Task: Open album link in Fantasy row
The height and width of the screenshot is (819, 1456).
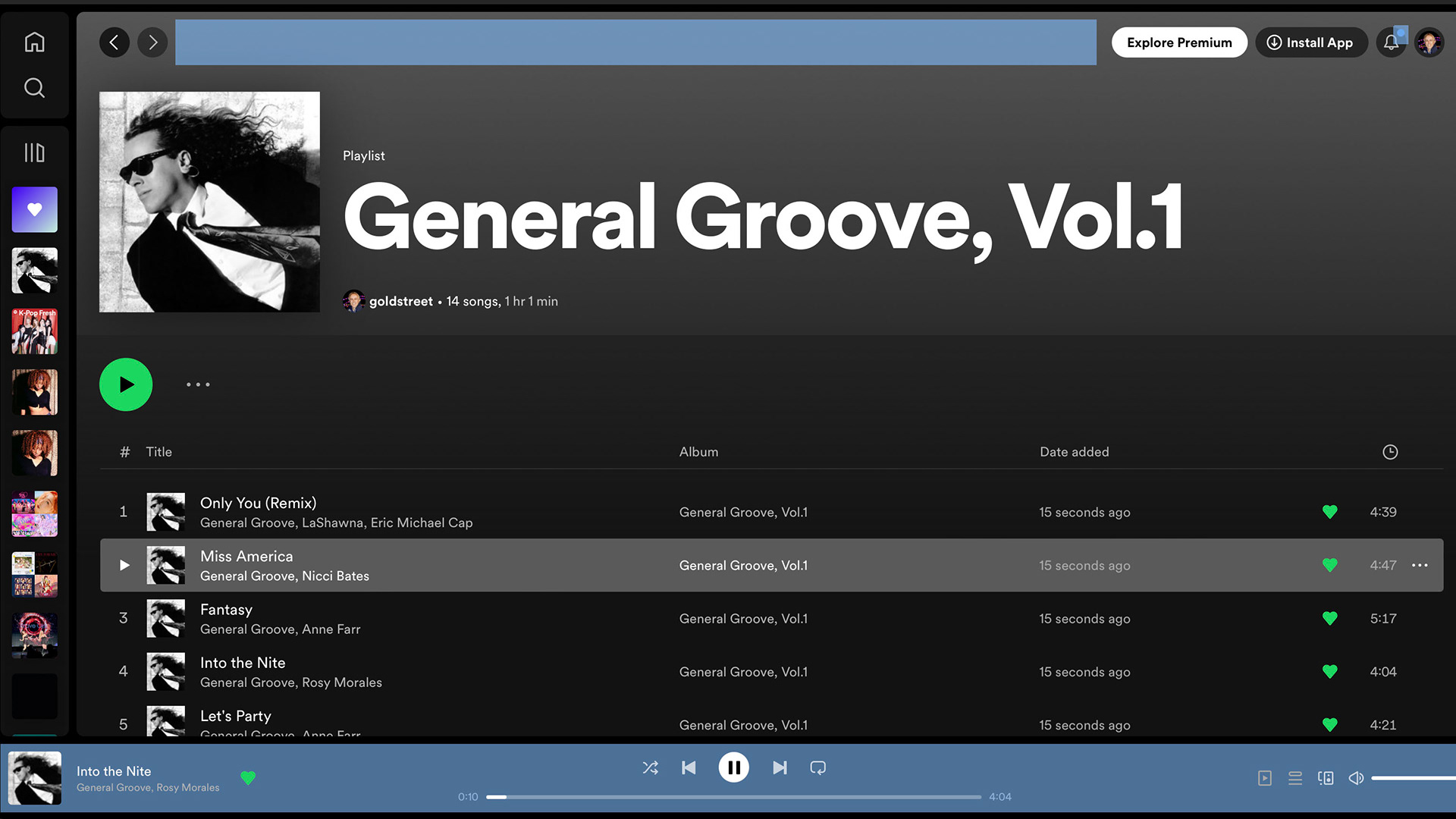Action: pyautogui.click(x=743, y=618)
